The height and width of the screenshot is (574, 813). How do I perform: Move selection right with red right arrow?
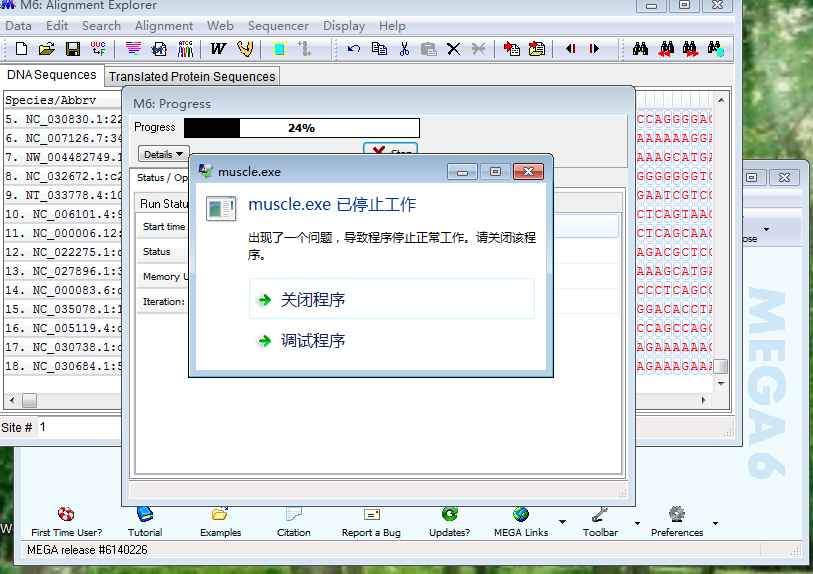click(594, 49)
